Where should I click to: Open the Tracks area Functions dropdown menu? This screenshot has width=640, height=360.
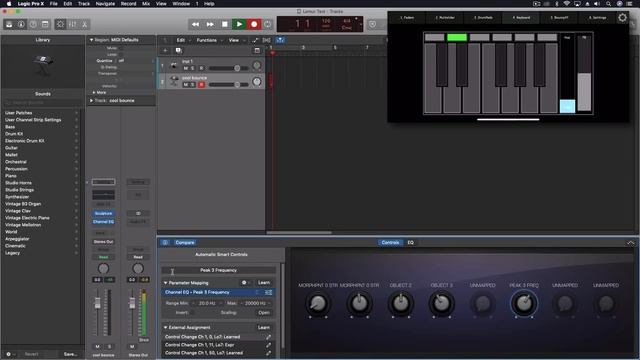209,40
